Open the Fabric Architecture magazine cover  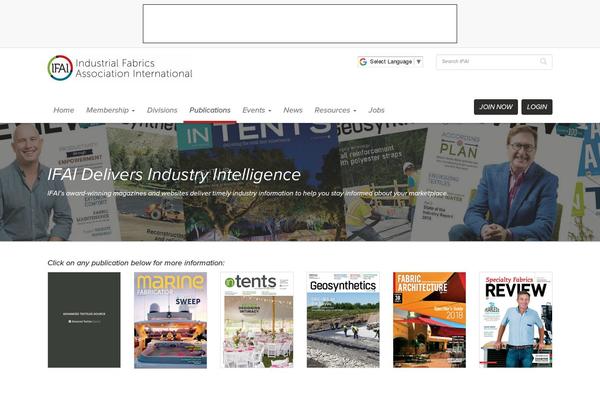(430, 320)
